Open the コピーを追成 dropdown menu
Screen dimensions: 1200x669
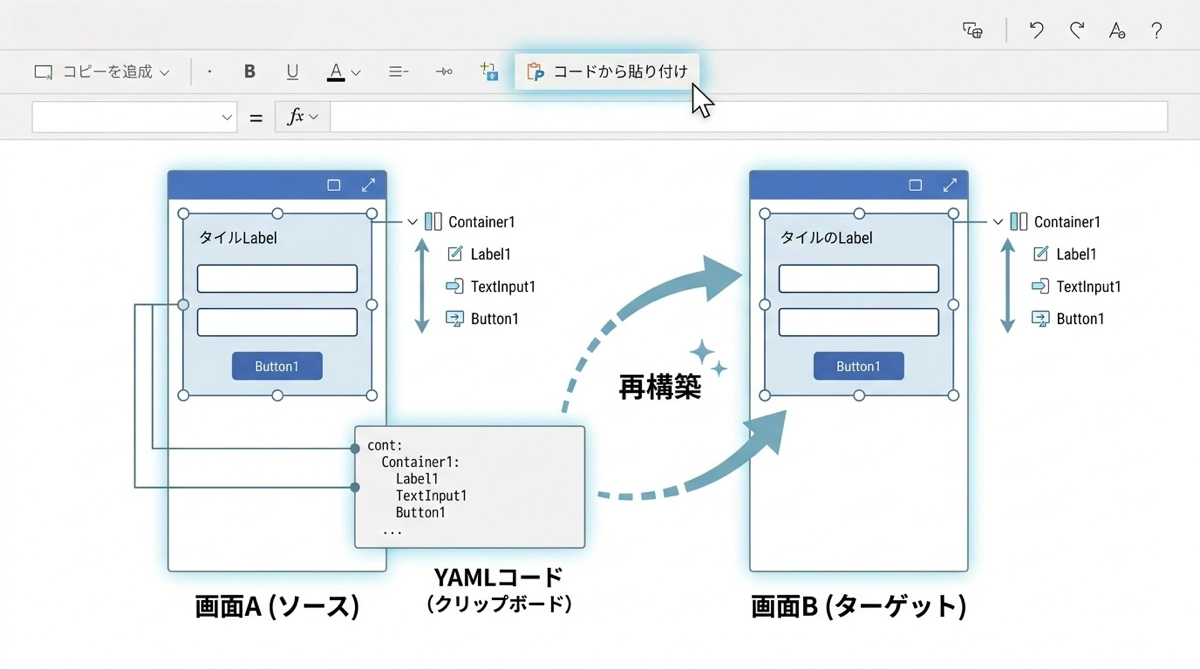point(102,72)
